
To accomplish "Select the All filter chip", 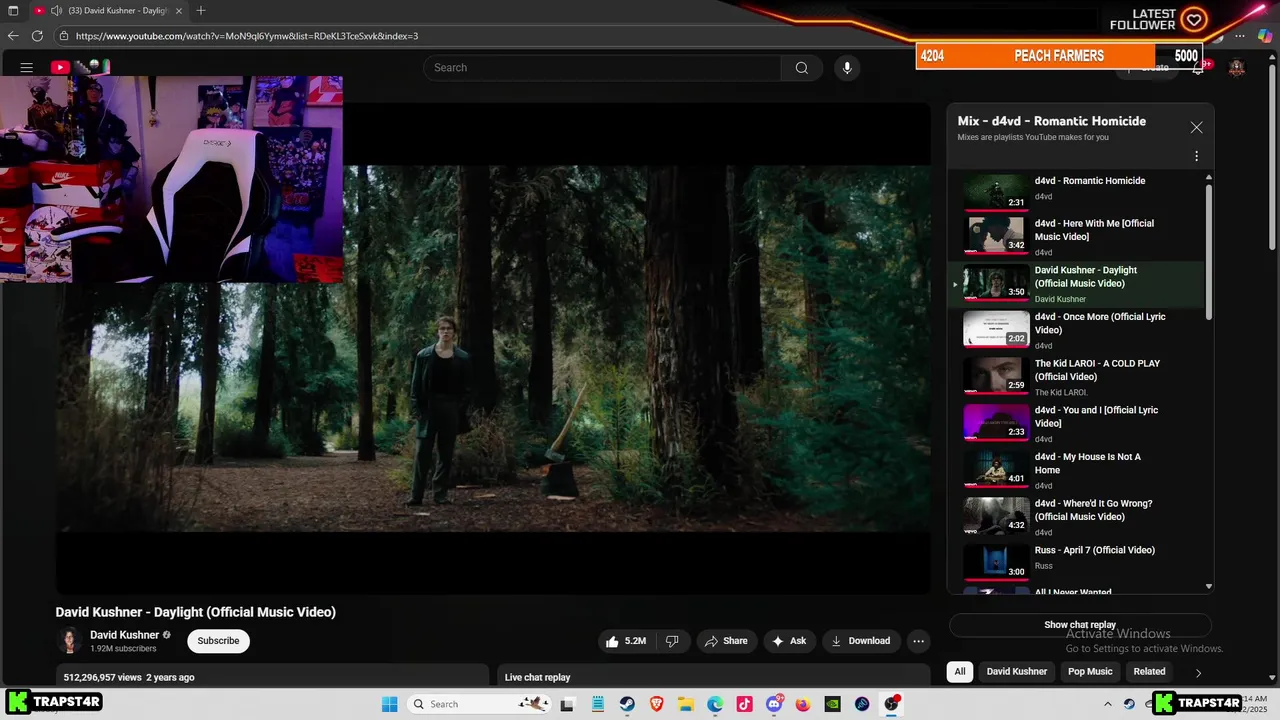I will pyautogui.click(x=960, y=672).
